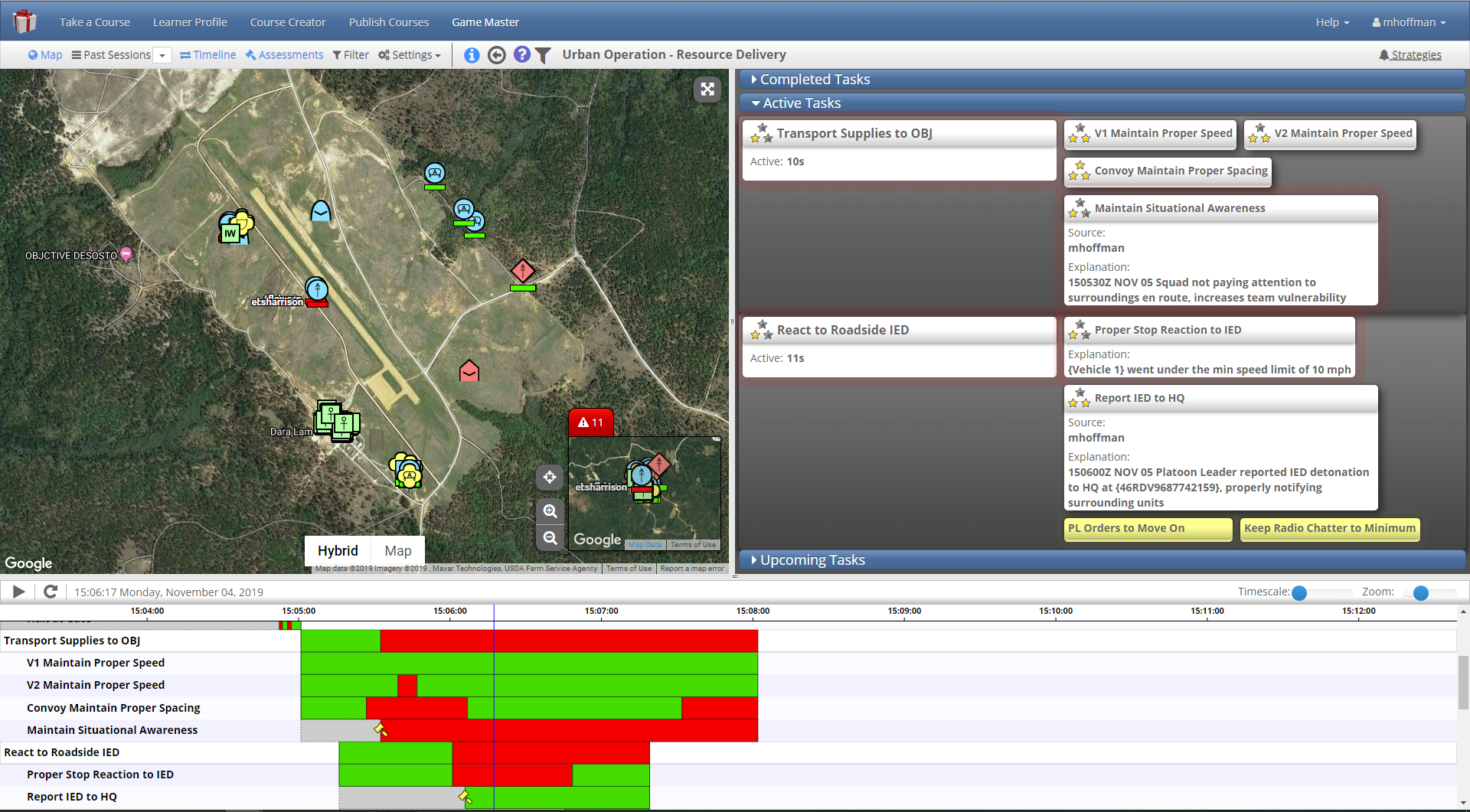Click the back arrow circle icon
Image resolution: width=1470 pixels, height=812 pixels.
[497, 55]
